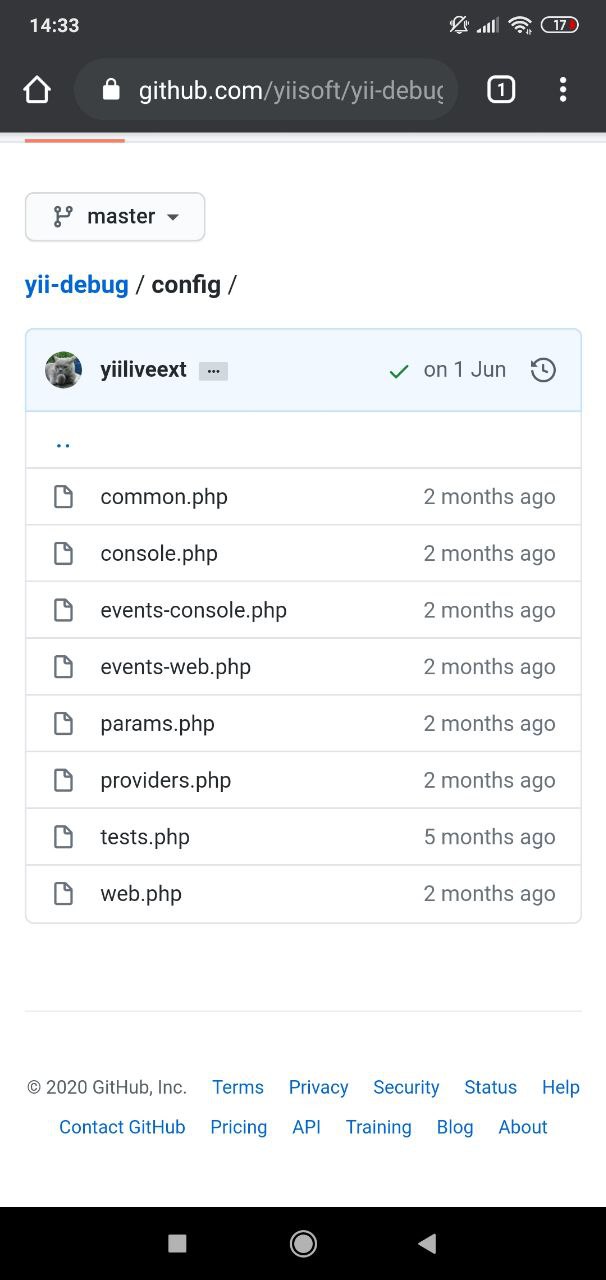Tap the Android recent apps square
Screen dimensions: 606x1280
point(177,1243)
